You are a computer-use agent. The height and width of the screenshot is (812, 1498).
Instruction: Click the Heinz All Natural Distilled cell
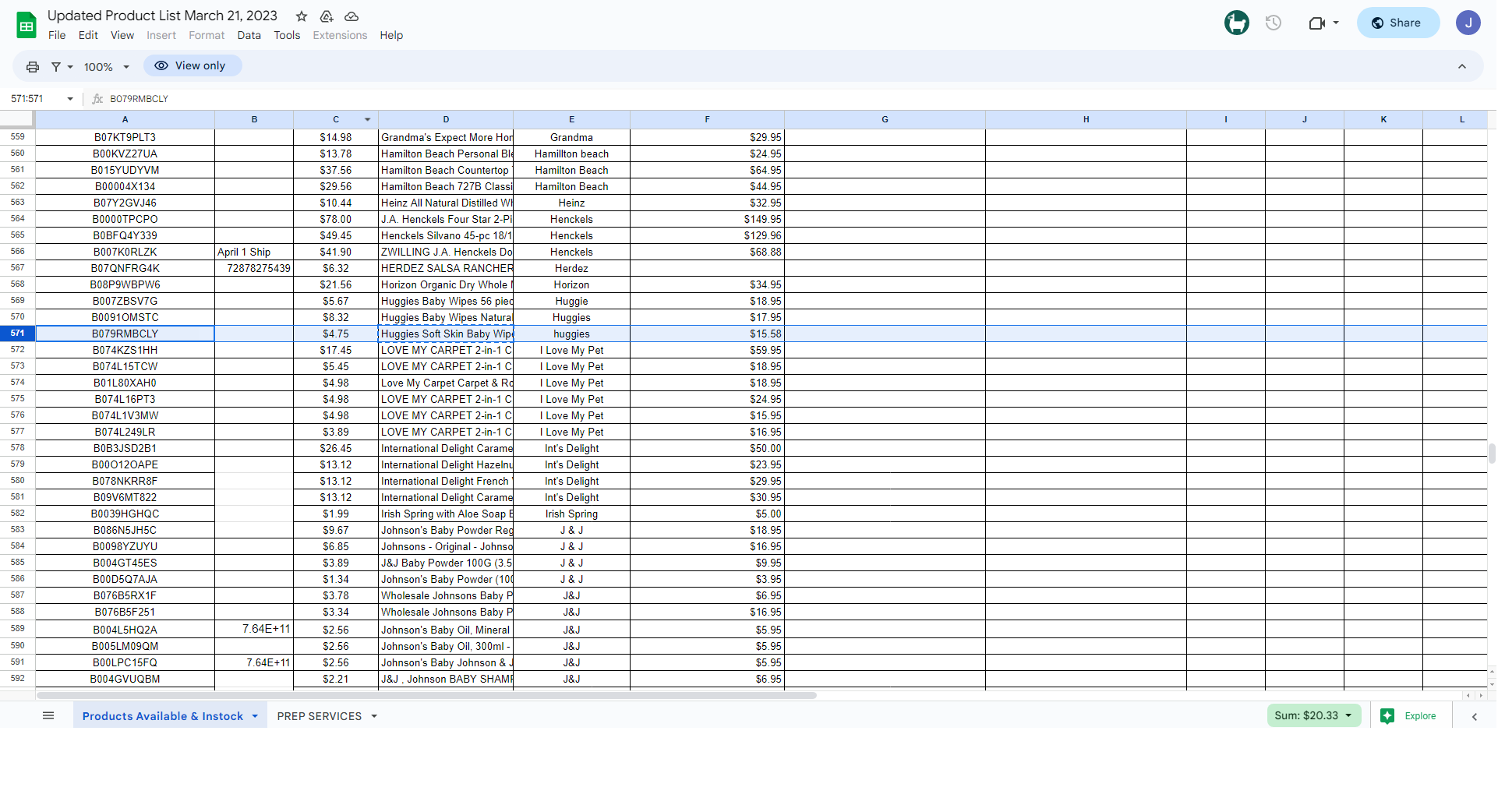click(446, 203)
